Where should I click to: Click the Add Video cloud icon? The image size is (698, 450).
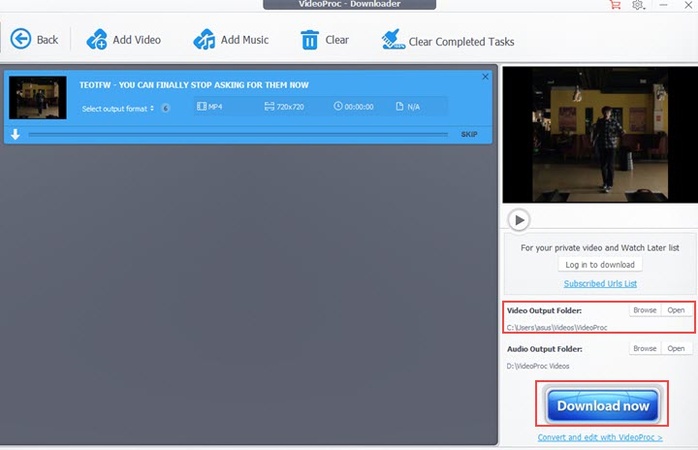[97, 39]
